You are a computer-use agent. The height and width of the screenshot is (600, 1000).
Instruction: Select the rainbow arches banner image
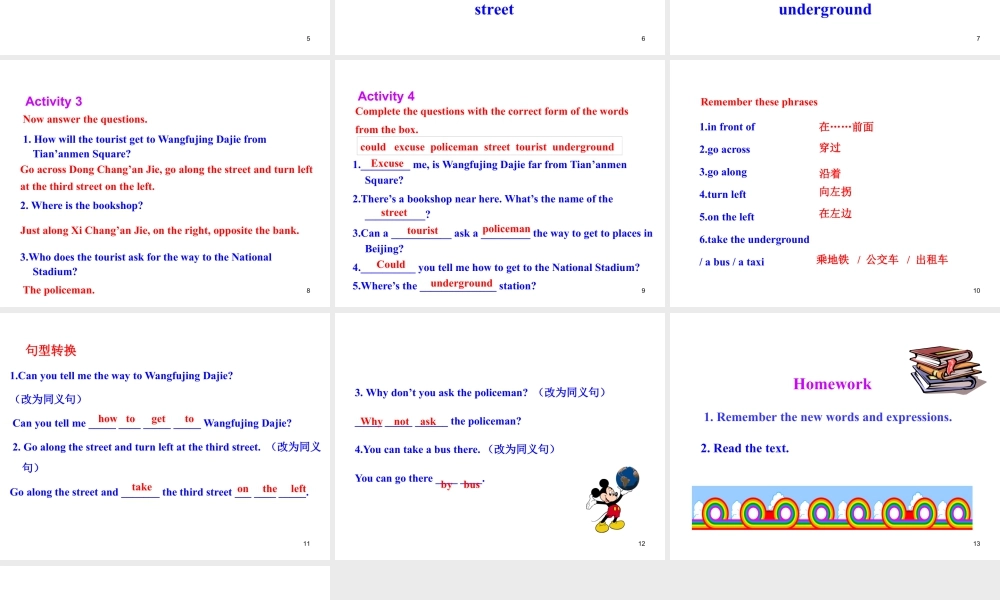(x=831, y=508)
